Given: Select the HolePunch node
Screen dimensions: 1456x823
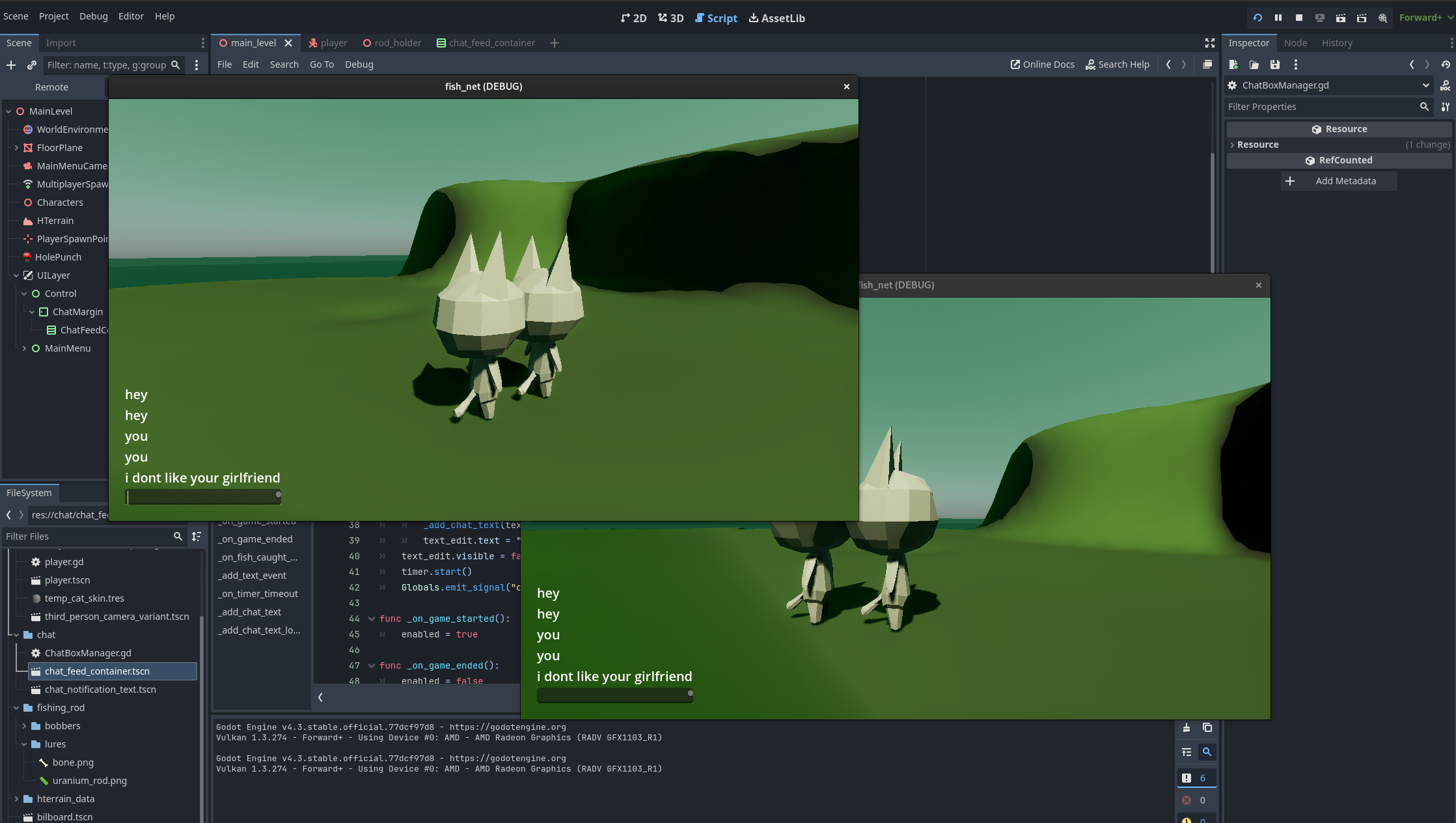Looking at the screenshot, I should click(58, 257).
